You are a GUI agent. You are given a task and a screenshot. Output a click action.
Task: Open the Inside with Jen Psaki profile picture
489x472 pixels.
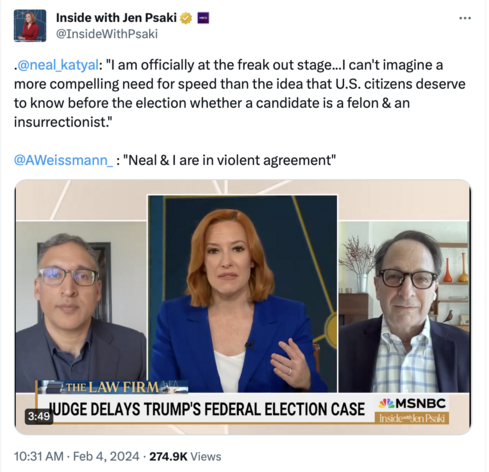click(30, 26)
